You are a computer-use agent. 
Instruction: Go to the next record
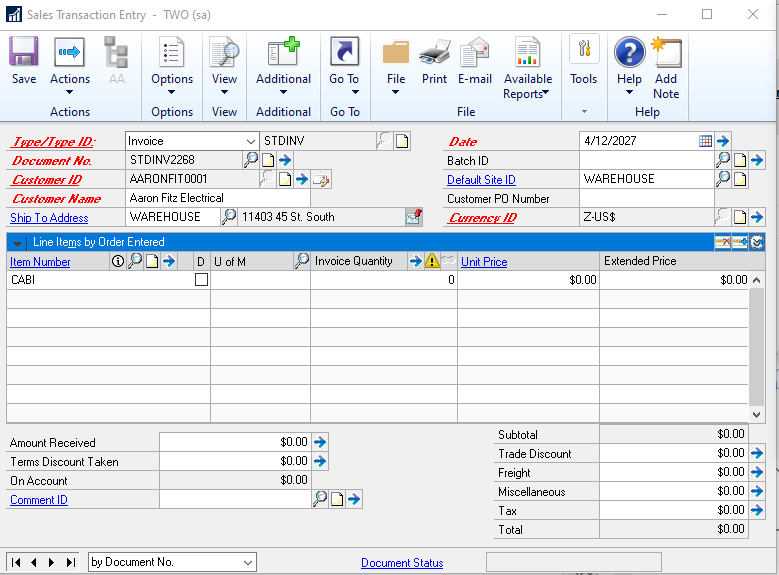point(52,562)
